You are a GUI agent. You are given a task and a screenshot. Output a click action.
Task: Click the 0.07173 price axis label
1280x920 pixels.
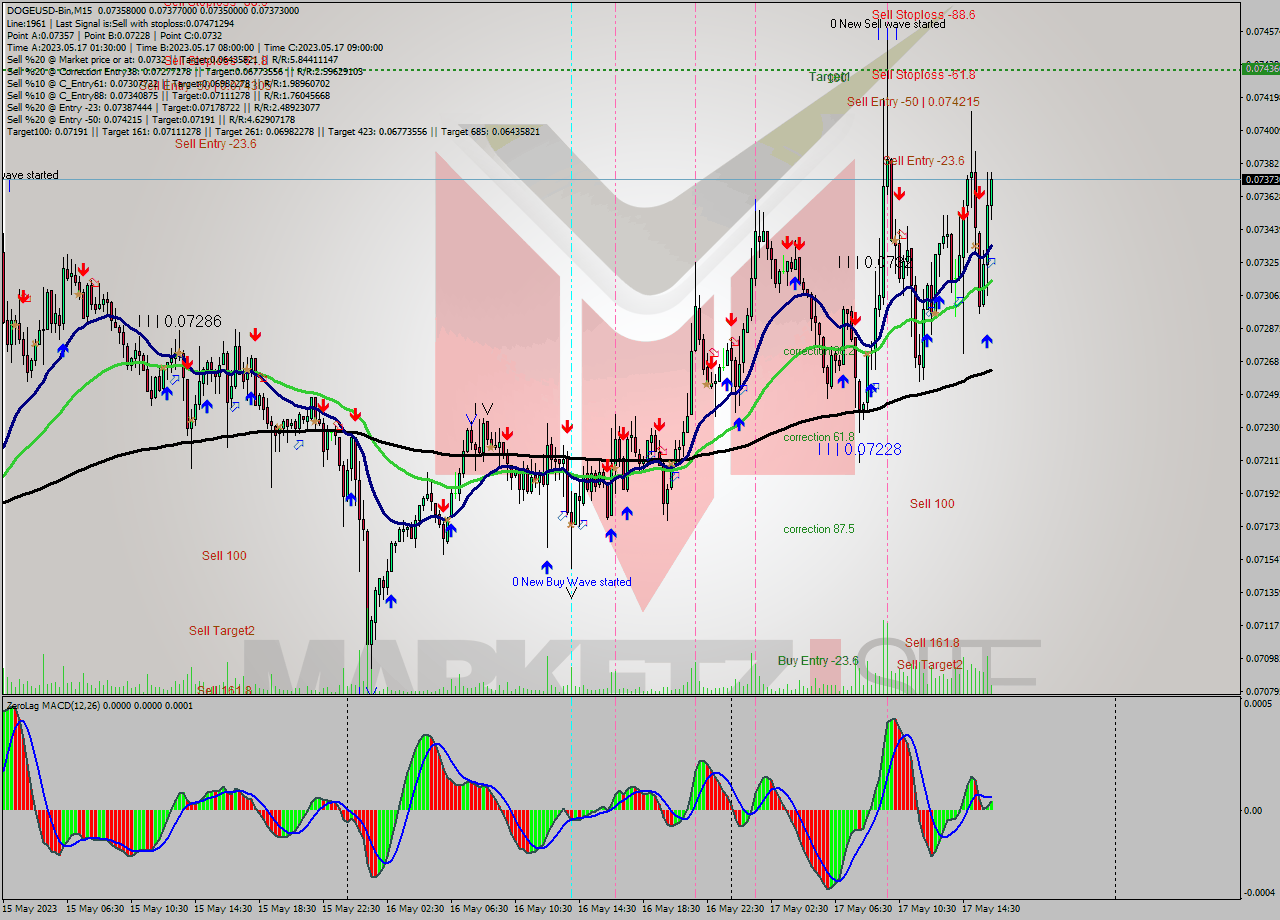click(1262, 526)
